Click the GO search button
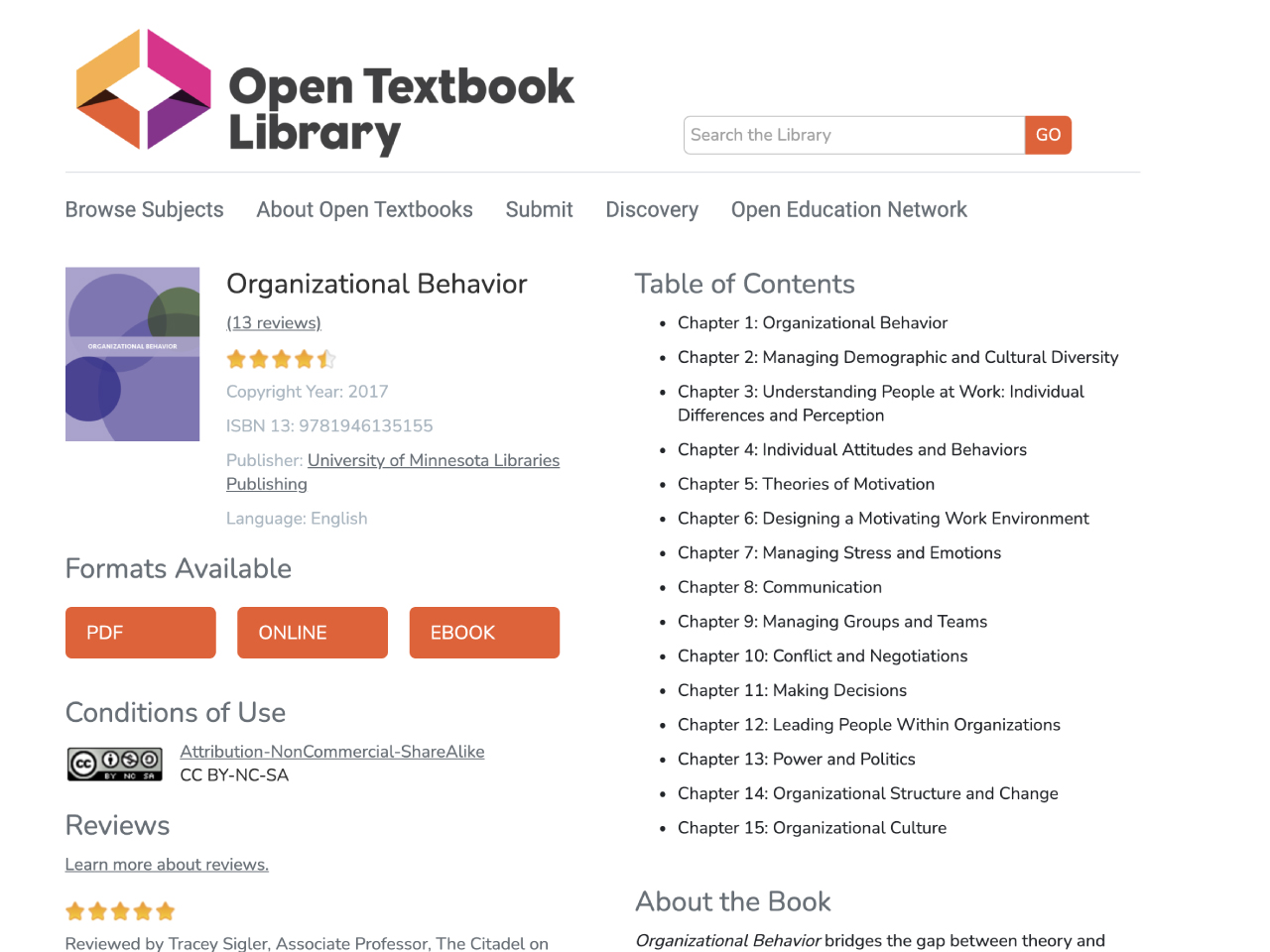This screenshot has width=1270, height=952. tap(1049, 135)
